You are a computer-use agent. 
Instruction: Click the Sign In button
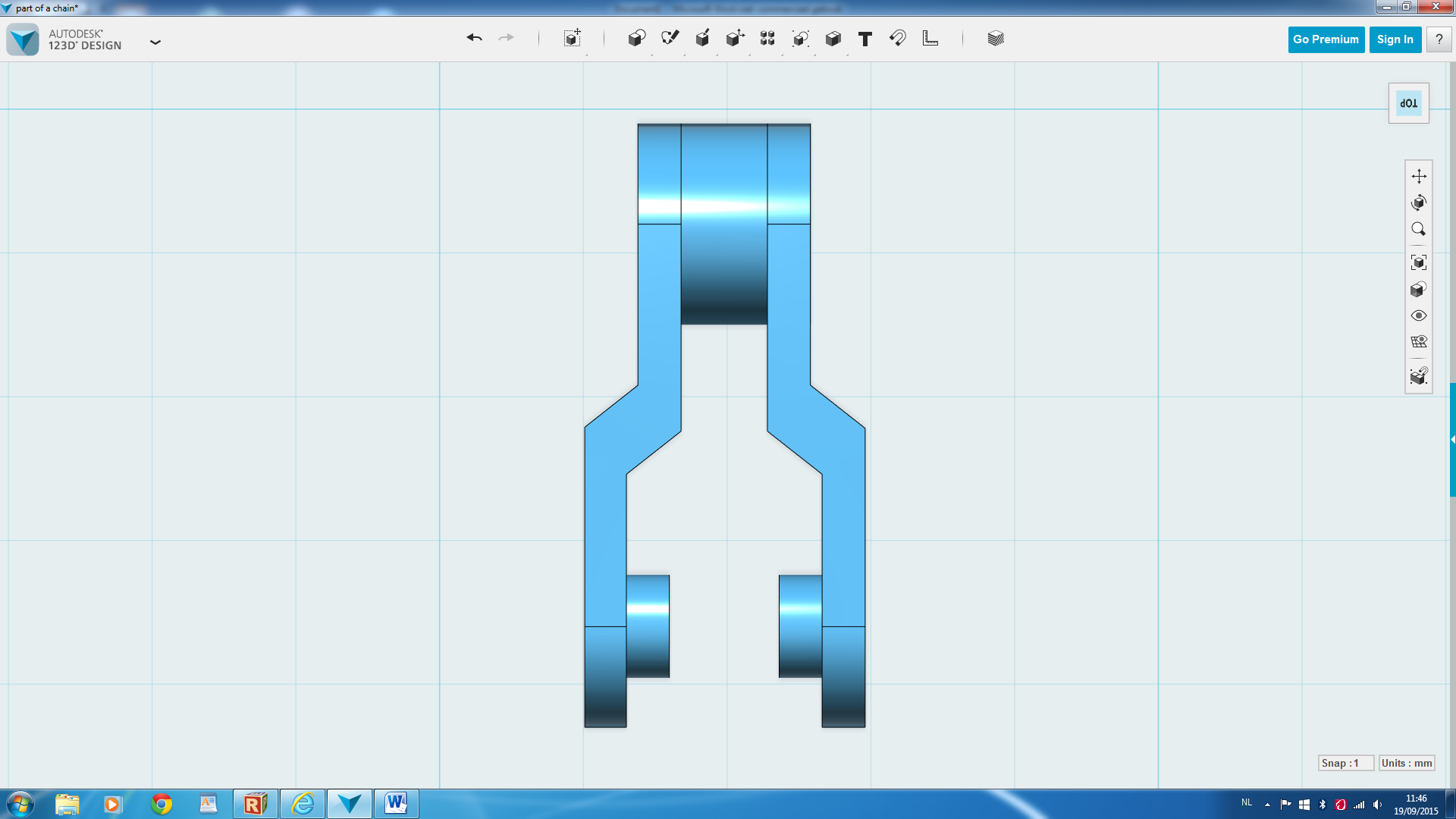coord(1395,39)
